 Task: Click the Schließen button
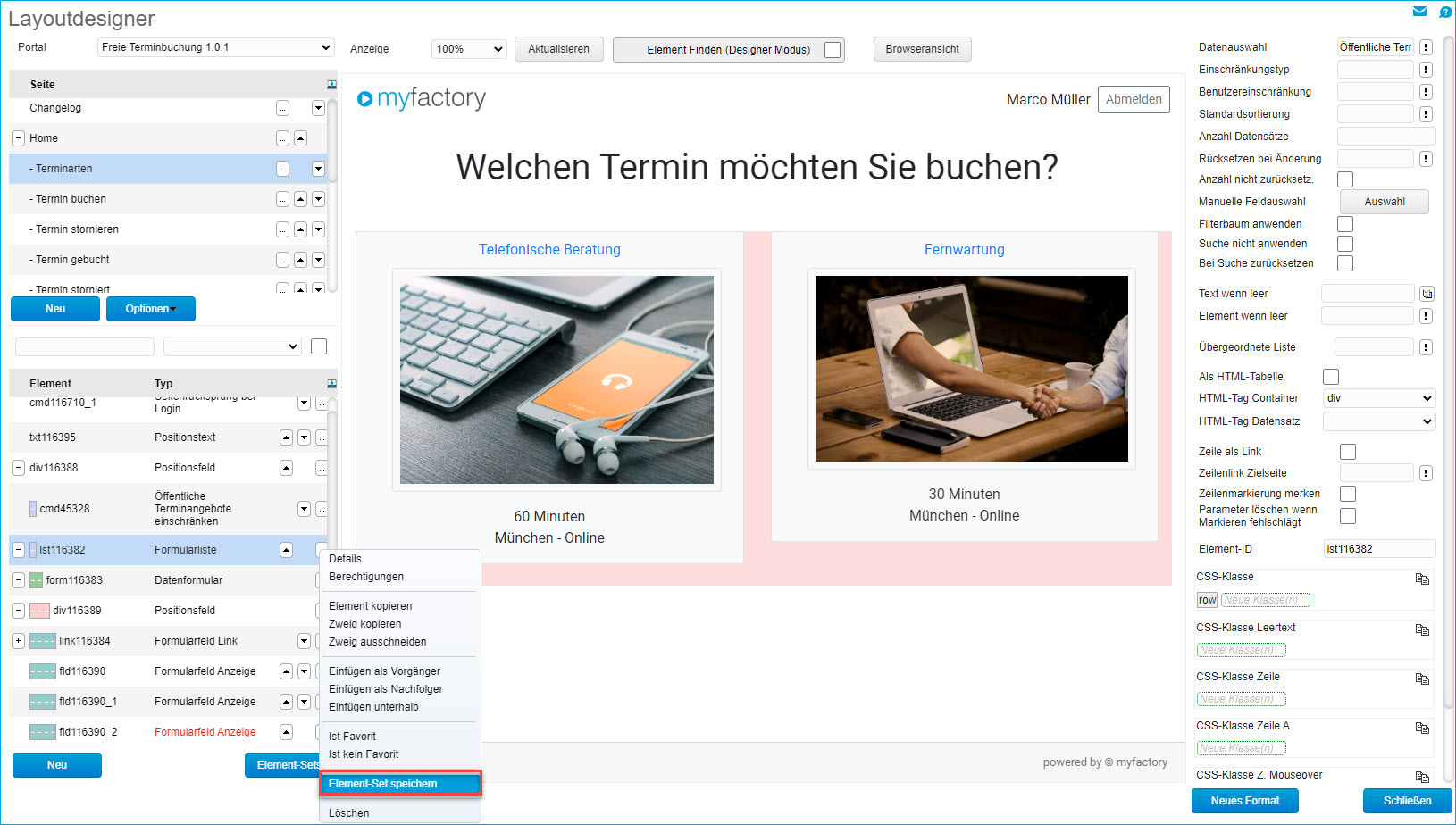1408,801
